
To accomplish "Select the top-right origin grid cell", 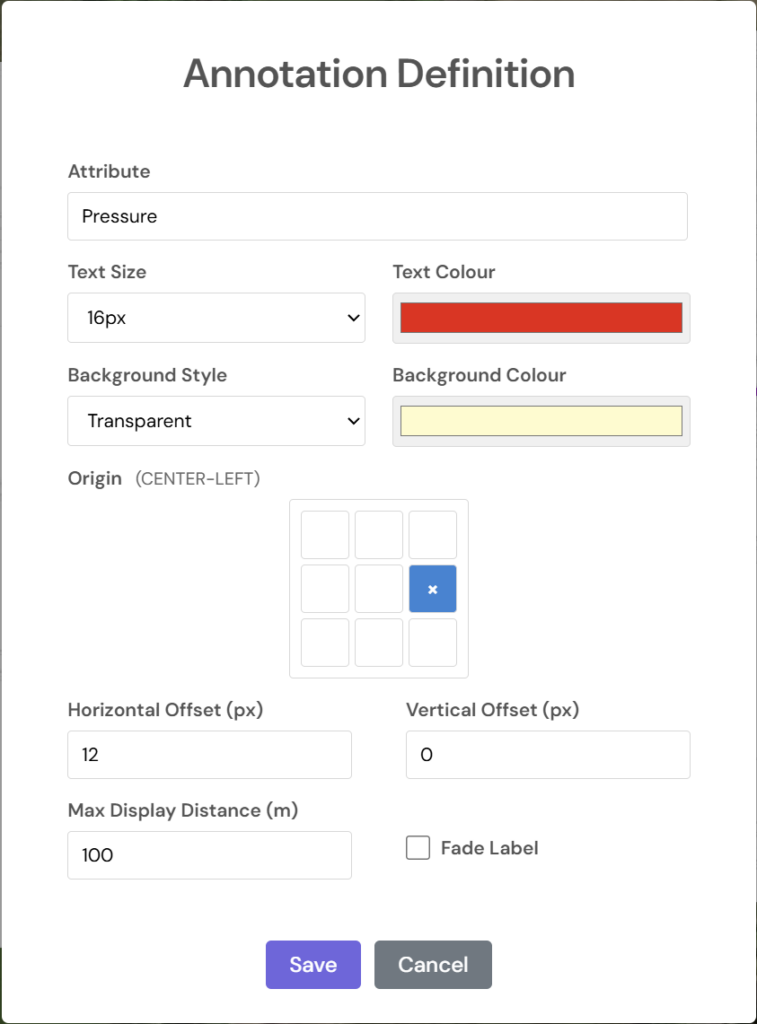I will pos(433,535).
